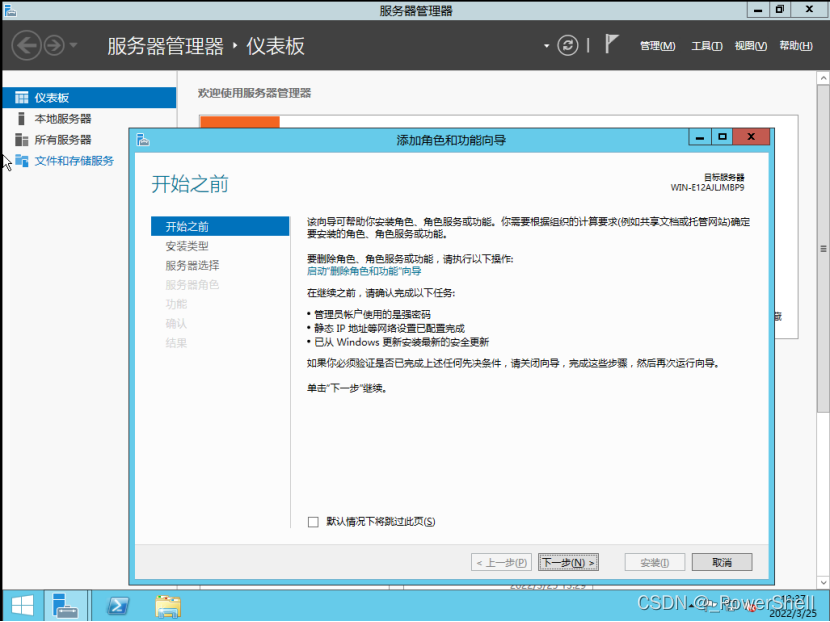Select 仪表板 in the left sidebar
This screenshot has width=830, height=622.
coord(89,97)
